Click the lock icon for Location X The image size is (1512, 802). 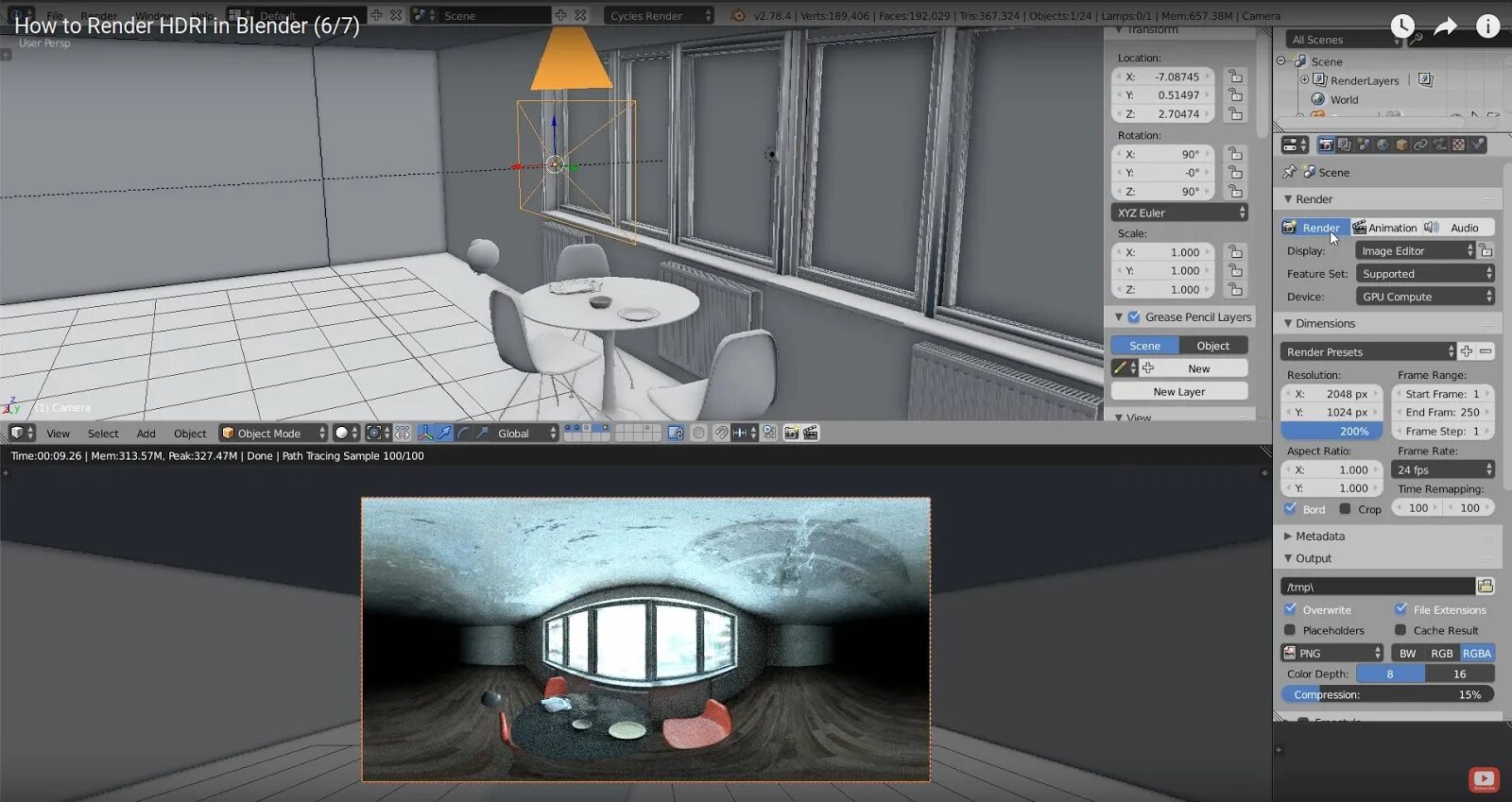click(x=1235, y=77)
